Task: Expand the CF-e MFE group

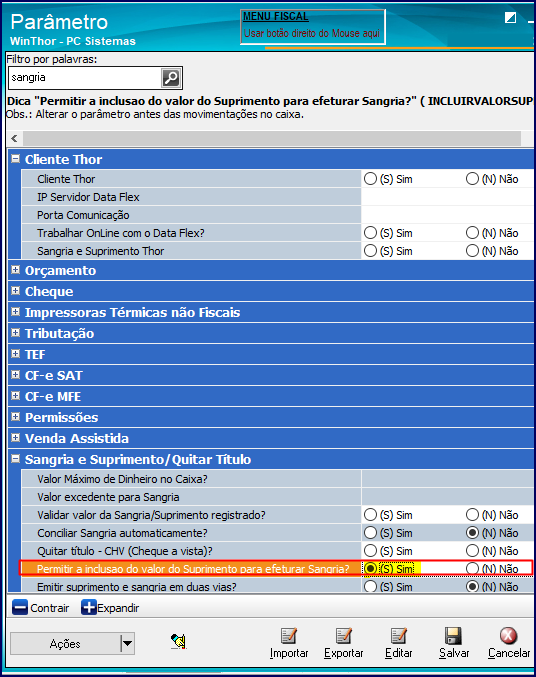Action: click(x=16, y=395)
